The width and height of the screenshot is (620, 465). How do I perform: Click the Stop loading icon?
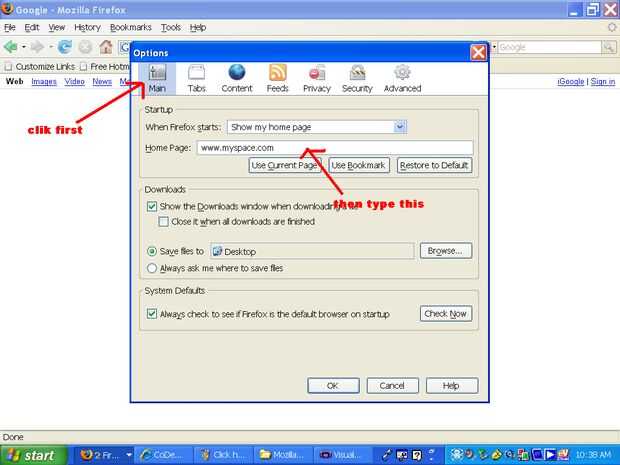(85, 47)
